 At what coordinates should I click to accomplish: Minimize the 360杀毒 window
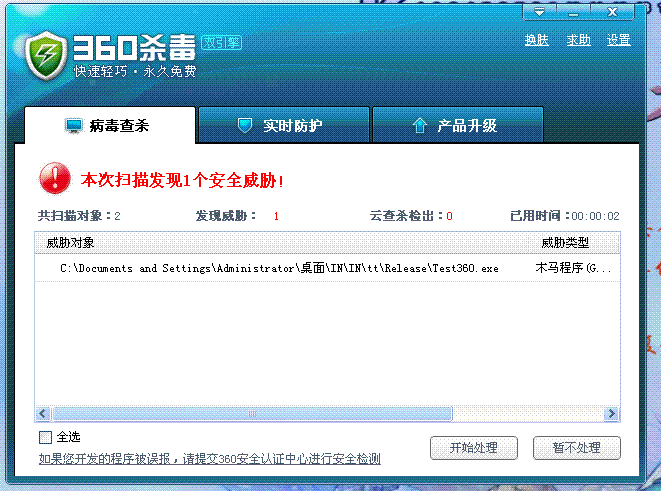point(573,12)
